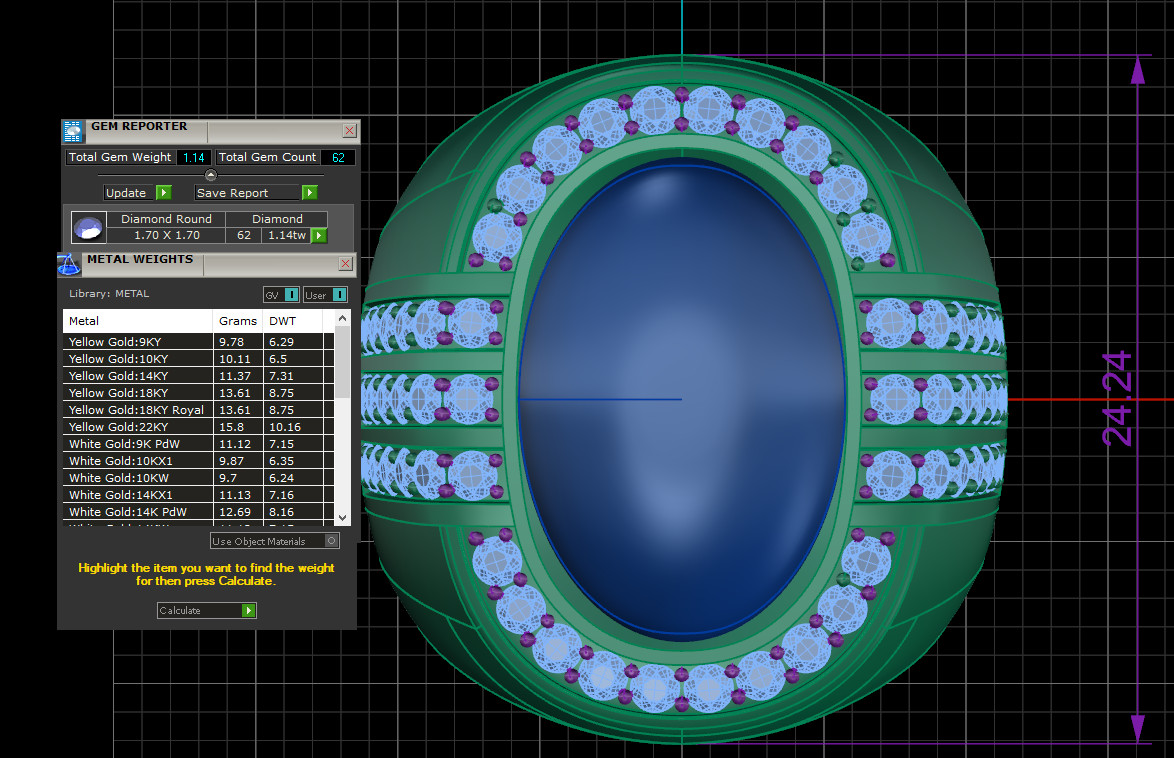This screenshot has width=1174, height=758.
Task: Click the Update button label
Action: (x=127, y=193)
